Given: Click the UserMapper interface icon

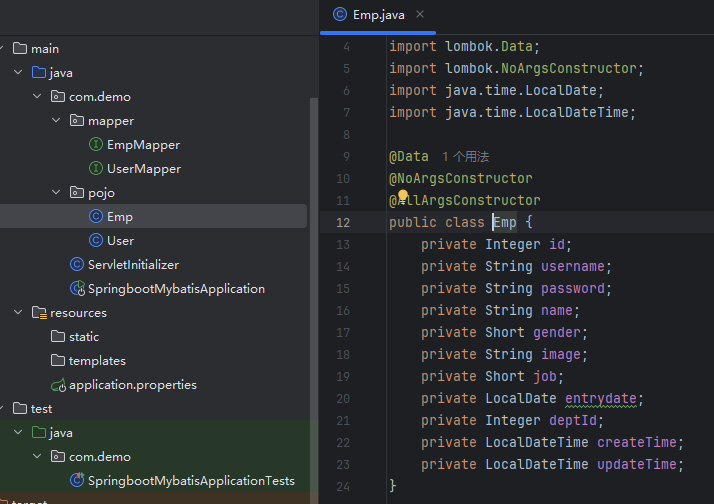Looking at the screenshot, I should tap(96, 169).
